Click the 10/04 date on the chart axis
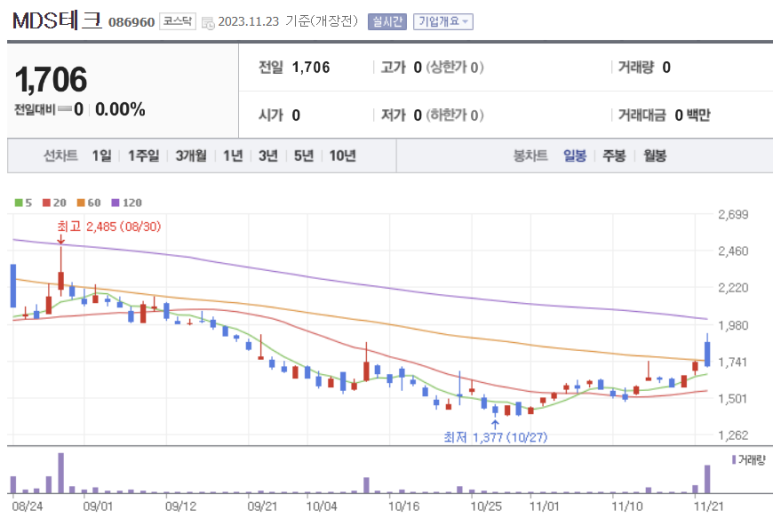 [x=321, y=506]
